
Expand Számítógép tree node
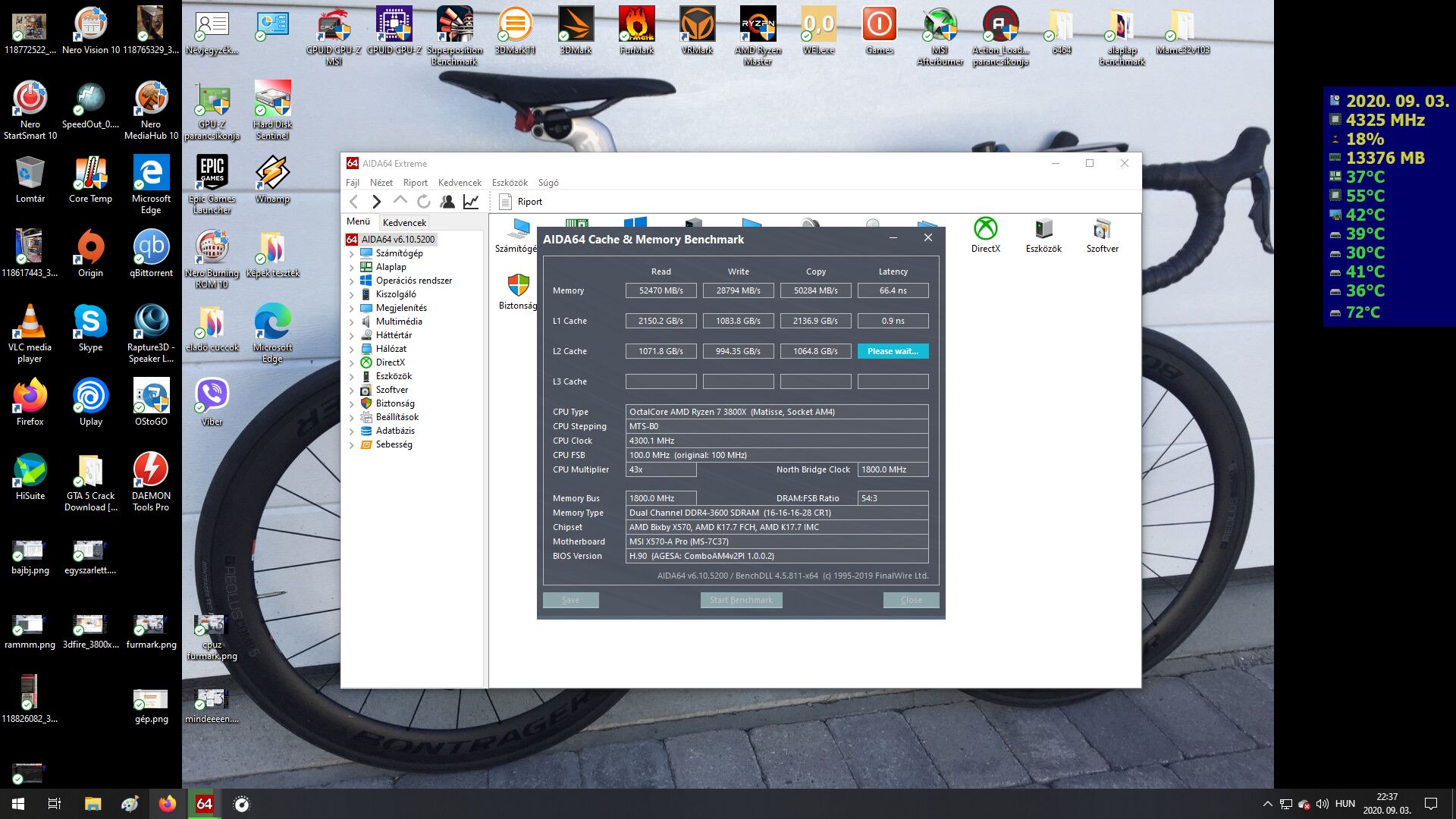pyautogui.click(x=351, y=254)
